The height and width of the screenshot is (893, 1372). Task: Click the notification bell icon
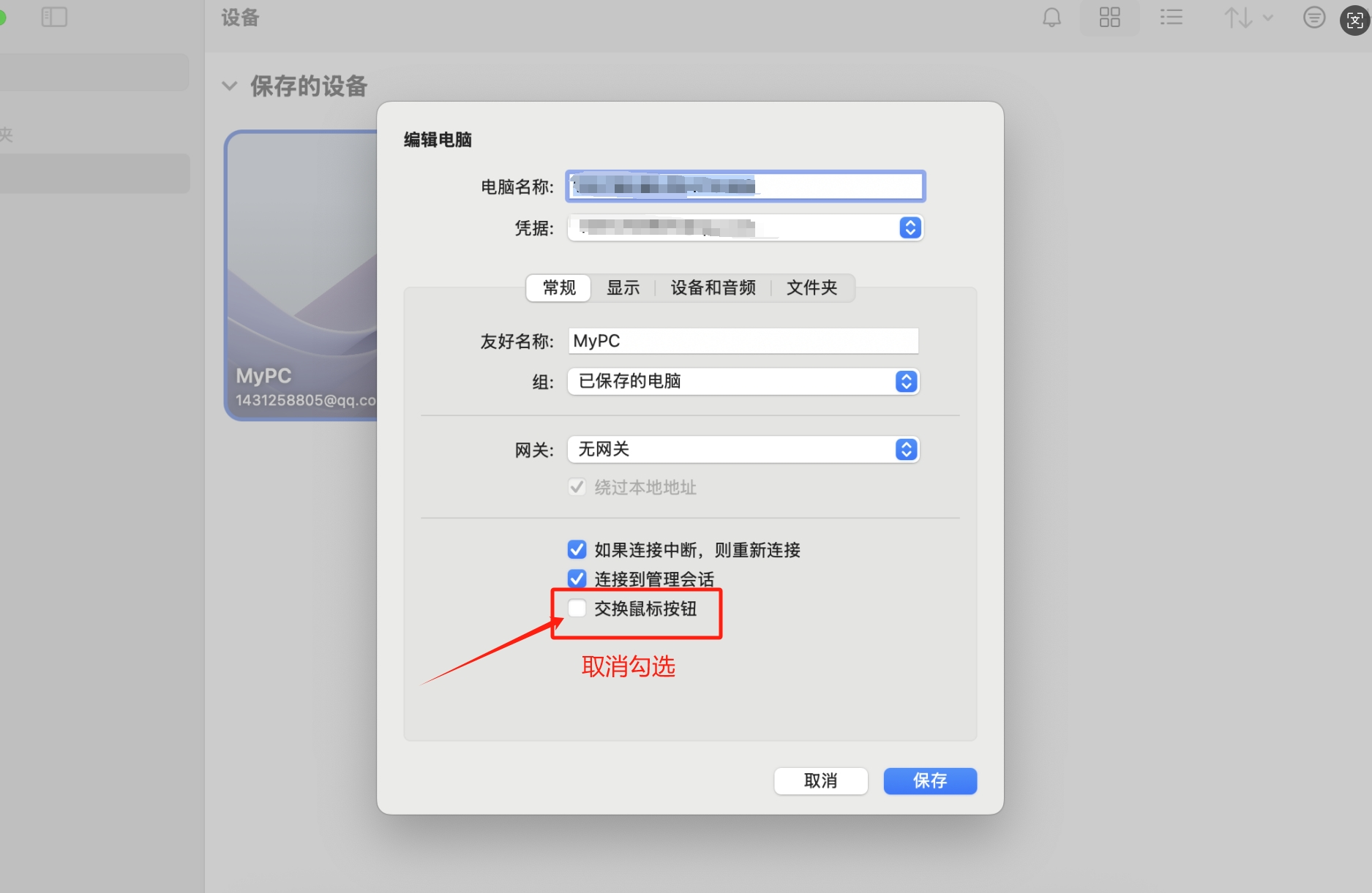coord(1052,18)
